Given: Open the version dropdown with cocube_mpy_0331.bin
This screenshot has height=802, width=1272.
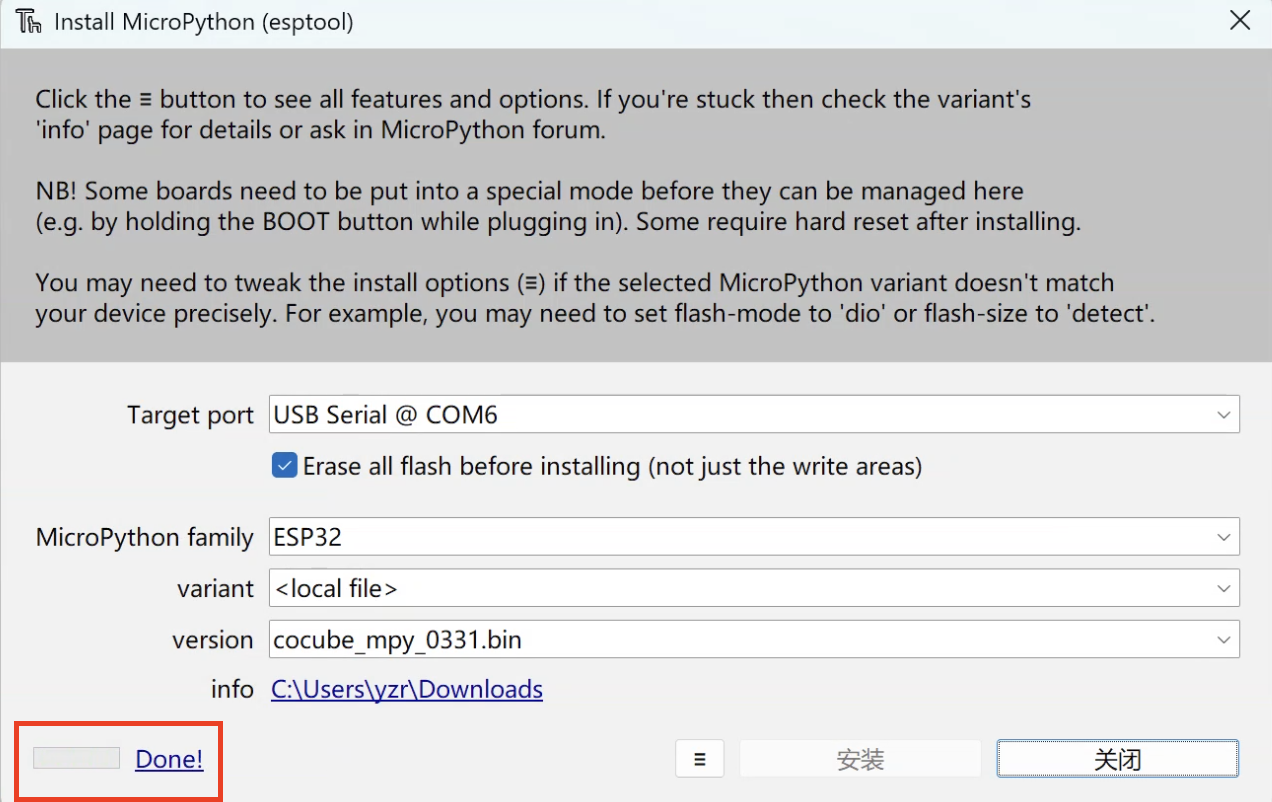Looking at the screenshot, I should (x=1223, y=640).
